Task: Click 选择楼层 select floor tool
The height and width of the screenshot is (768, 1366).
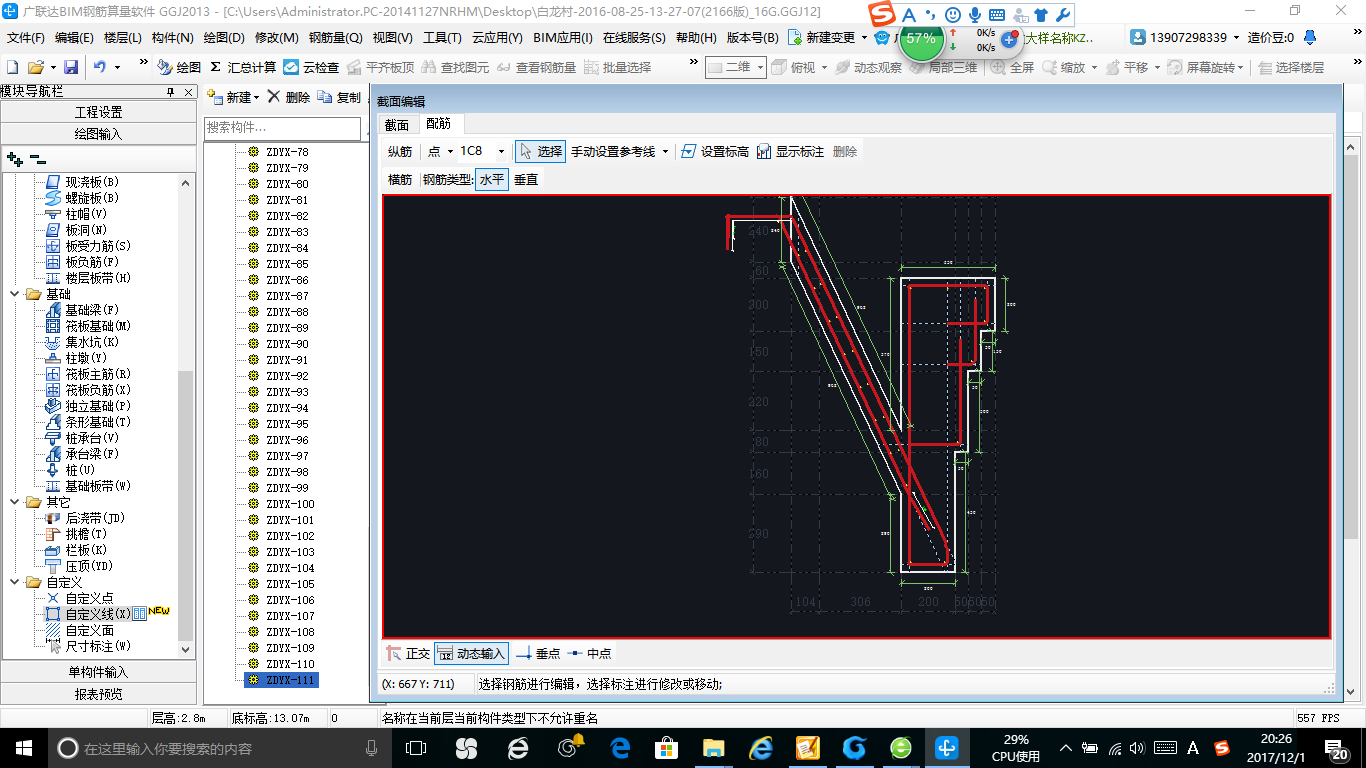Action: pyautogui.click(x=1291, y=67)
